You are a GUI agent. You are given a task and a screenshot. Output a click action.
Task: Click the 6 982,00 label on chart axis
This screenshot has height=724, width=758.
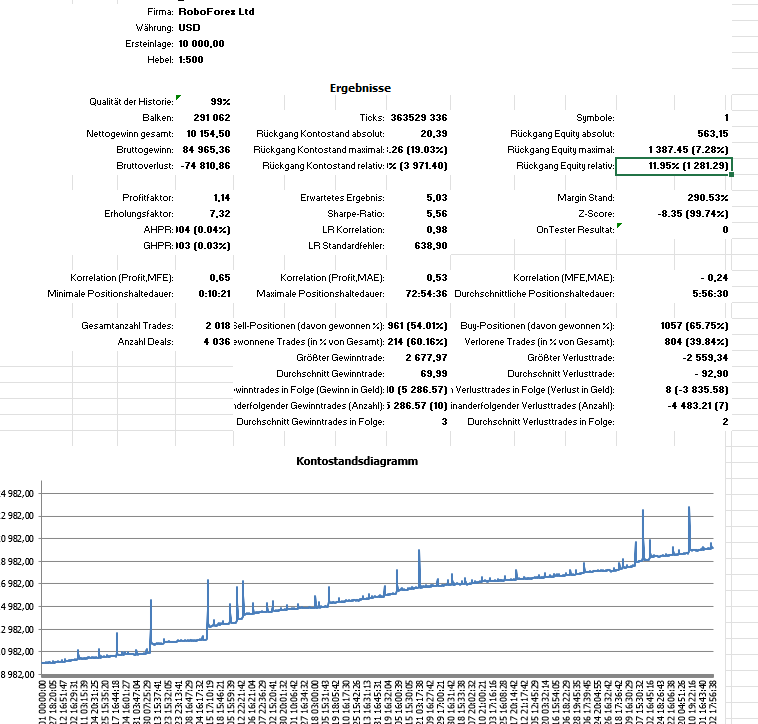[x=19, y=584]
